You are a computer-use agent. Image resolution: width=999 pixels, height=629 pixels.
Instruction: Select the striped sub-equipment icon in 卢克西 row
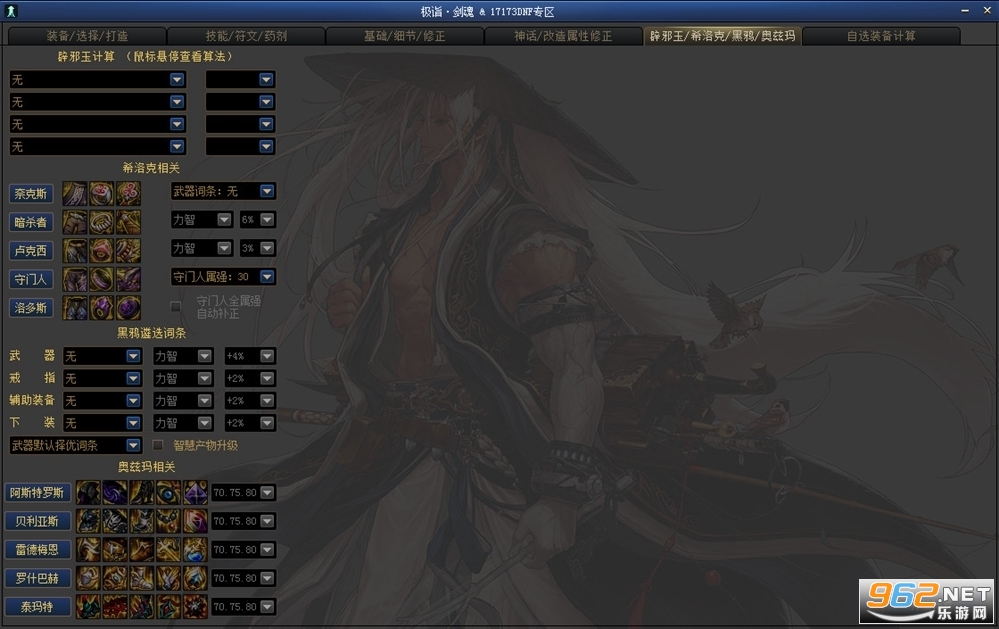pyautogui.click(x=128, y=250)
